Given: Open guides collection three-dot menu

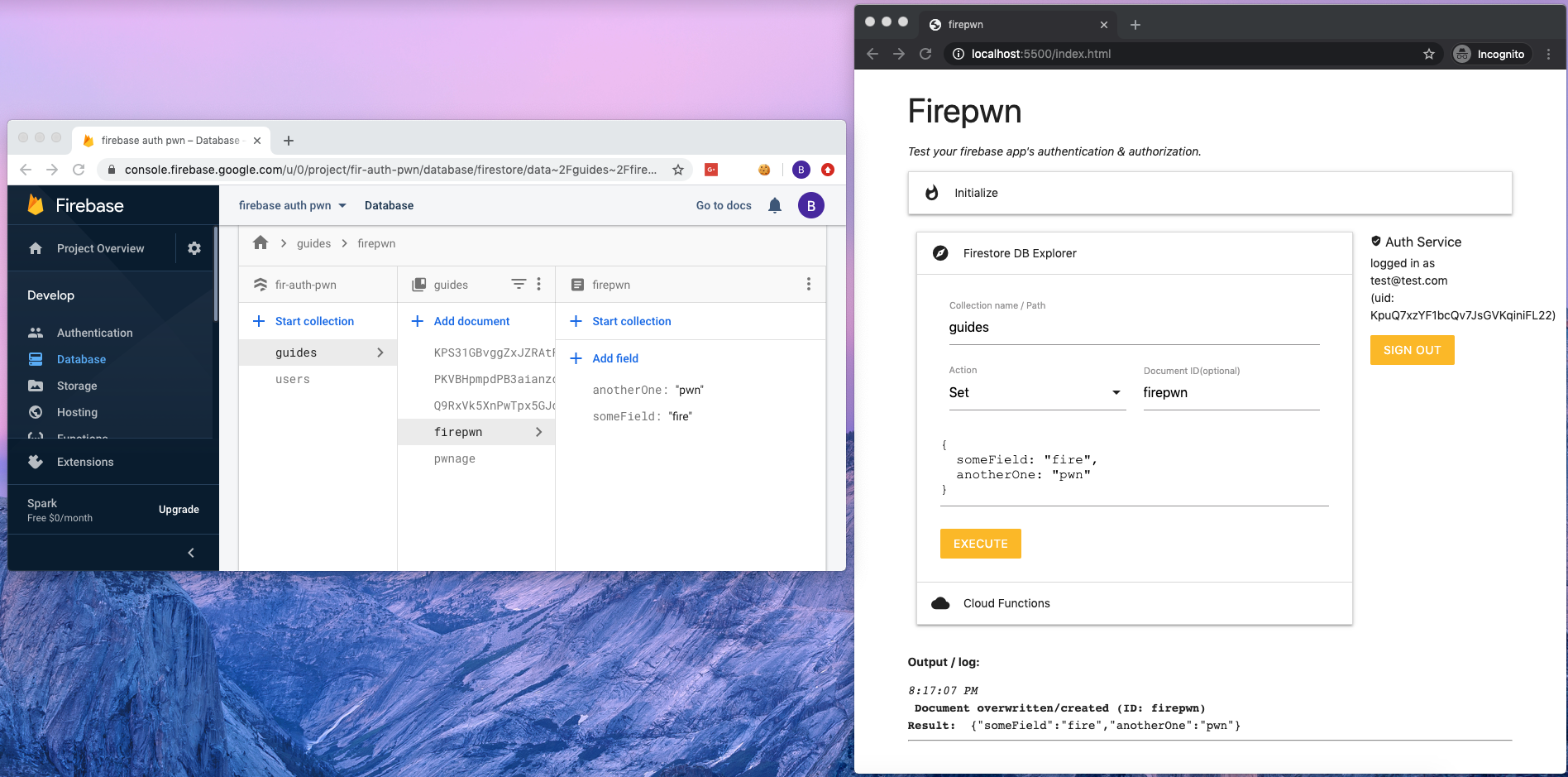Looking at the screenshot, I should click(538, 284).
